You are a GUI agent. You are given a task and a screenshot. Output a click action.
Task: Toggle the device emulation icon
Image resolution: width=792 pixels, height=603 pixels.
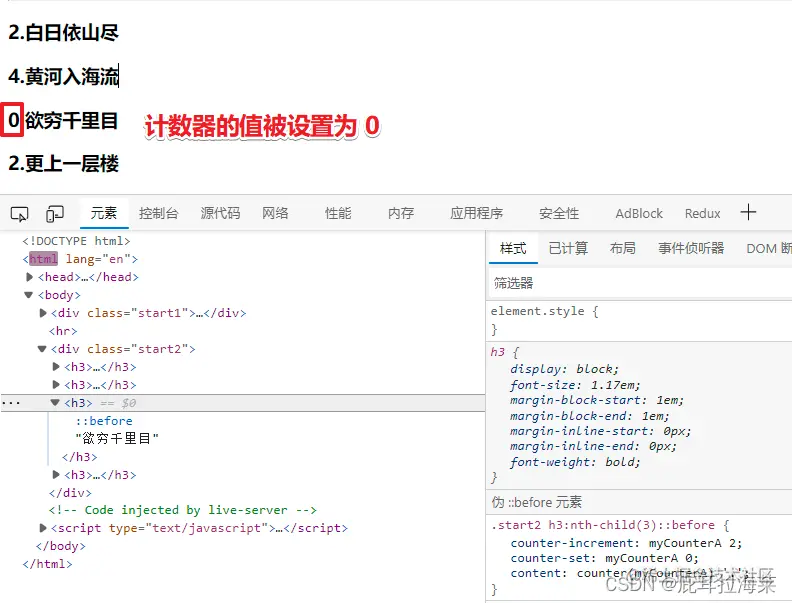tap(55, 214)
